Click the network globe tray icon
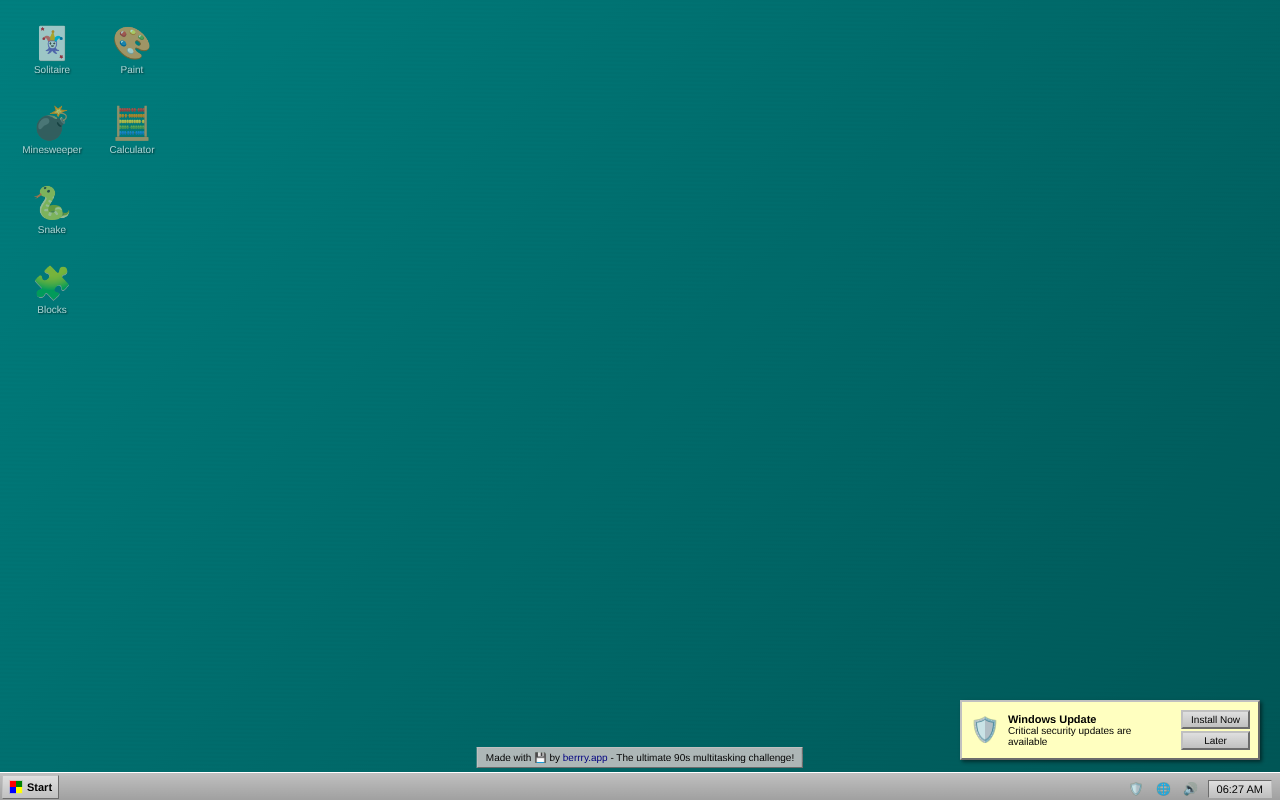The height and width of the screenshot is (800, 1280). (1162, 788)
